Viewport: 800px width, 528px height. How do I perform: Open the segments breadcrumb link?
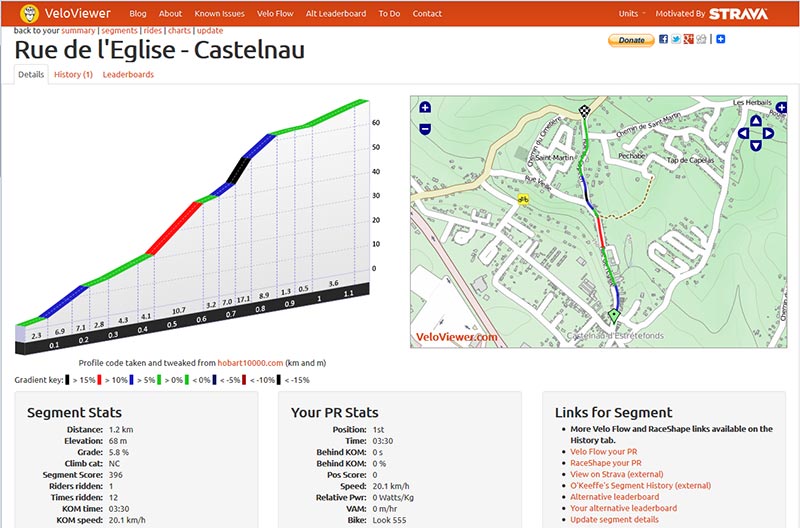(119, 31)
